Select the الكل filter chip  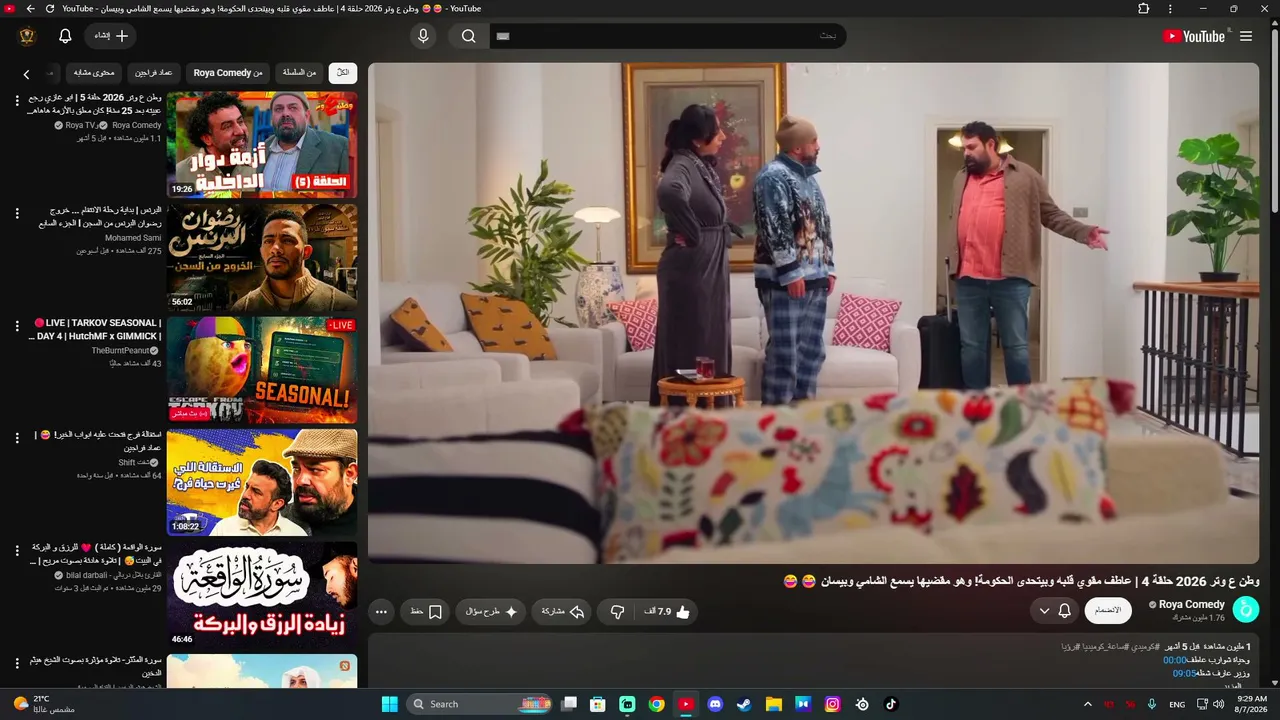(342, 73)
